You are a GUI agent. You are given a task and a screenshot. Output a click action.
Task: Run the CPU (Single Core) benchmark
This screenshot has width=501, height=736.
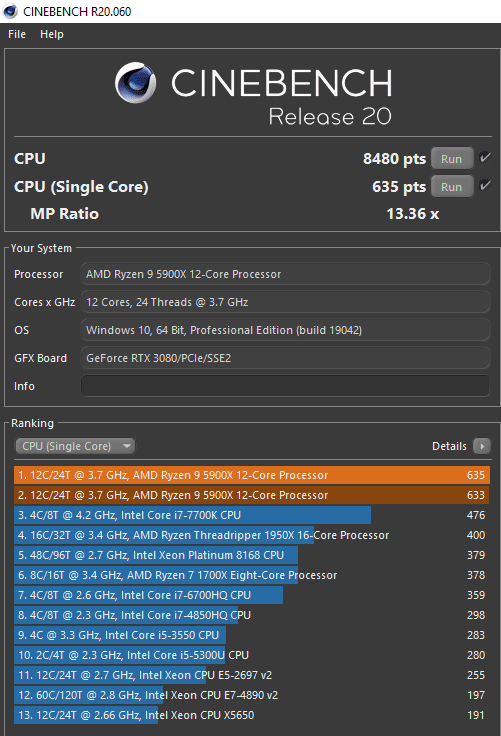[x=452, y=187]
